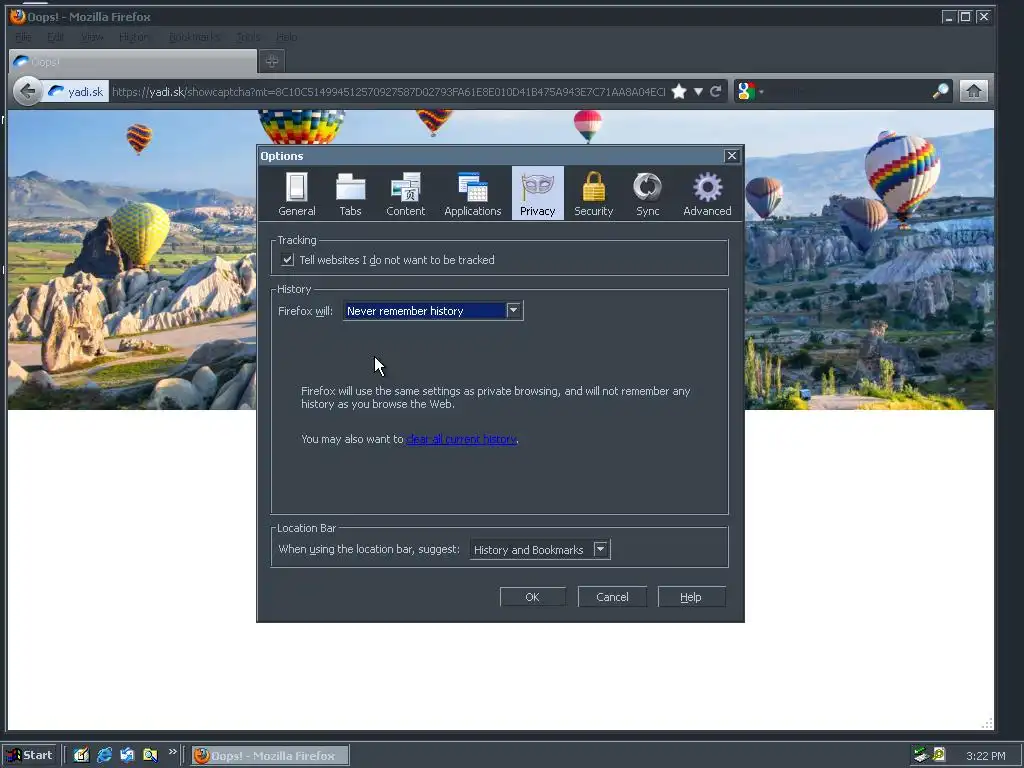Screen dimensions: 1024x768
Task: Launch Internet Explorer from quick launch
Action: coord(104,755)
